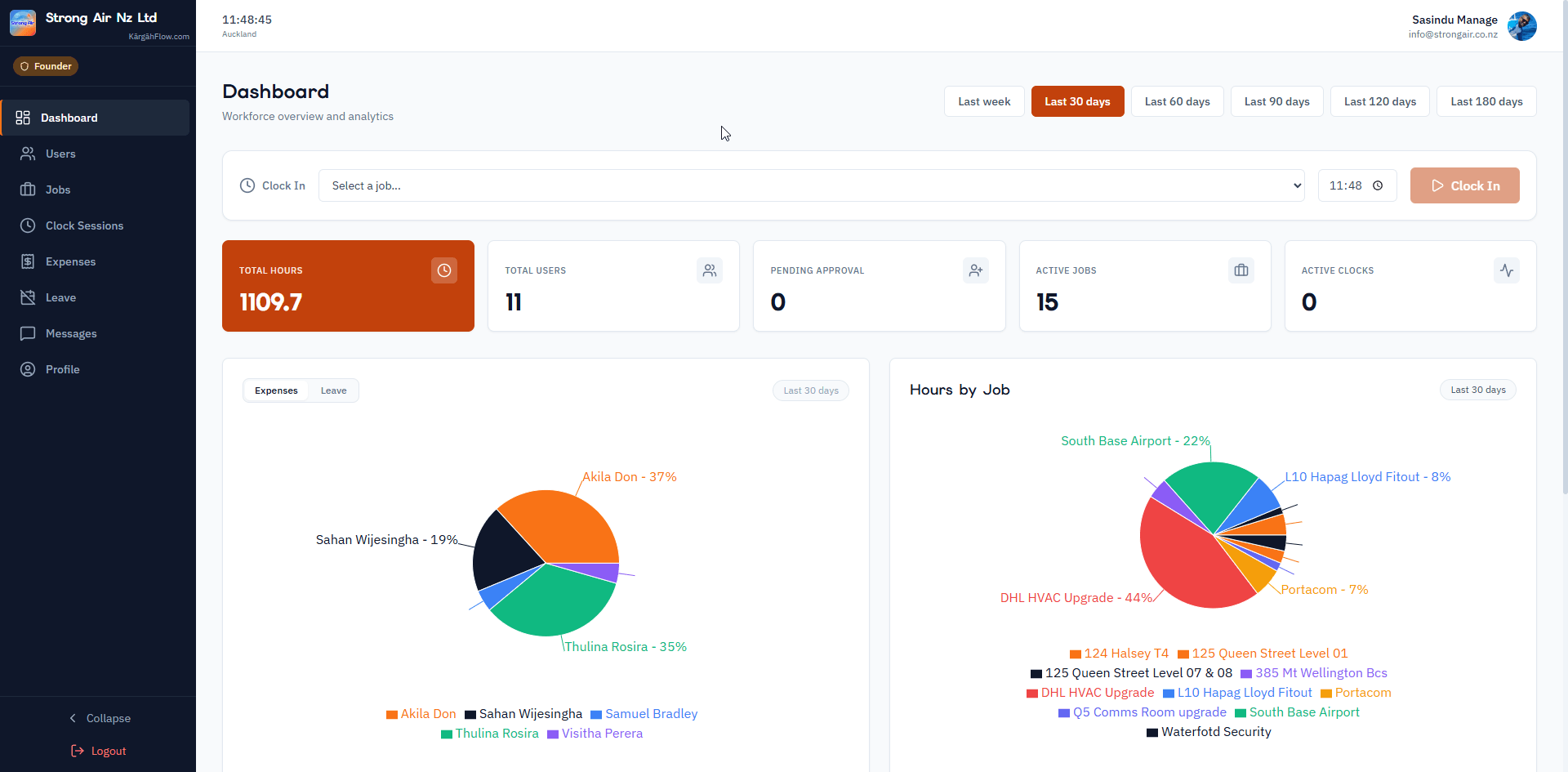The width and height of the screenshot is (1568, 772).
Task: Click the Logout arrow icon
Action: [78, 751]
